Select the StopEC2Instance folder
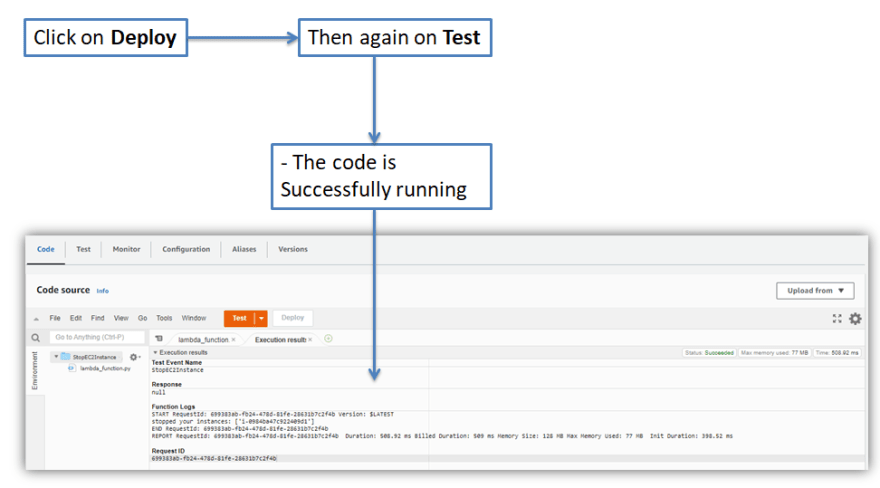Screen dimensions: 880x488 pos(94,357)
